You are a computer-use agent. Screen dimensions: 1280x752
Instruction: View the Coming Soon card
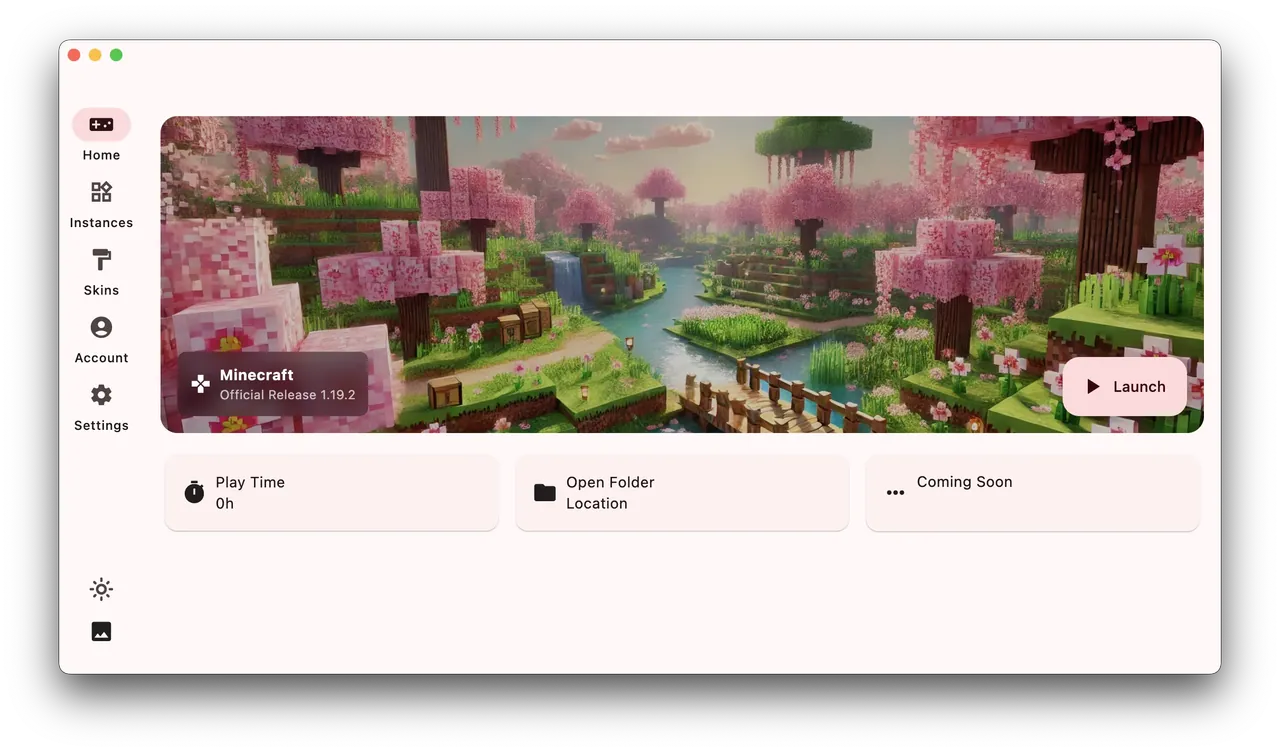coord(1032,492)
